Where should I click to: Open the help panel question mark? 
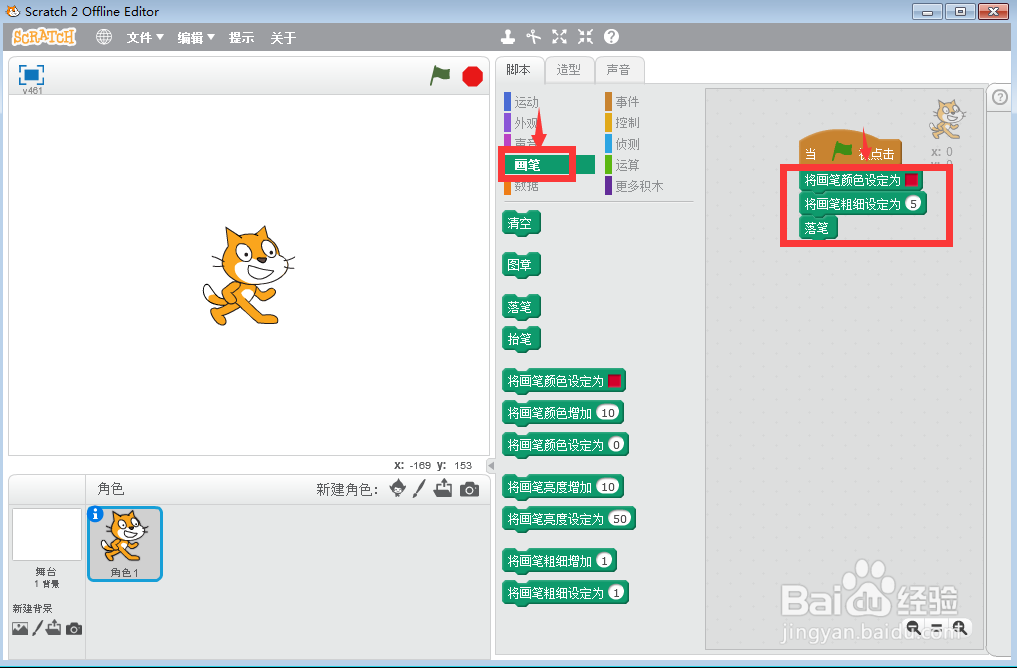click(x=1000, y=97)
